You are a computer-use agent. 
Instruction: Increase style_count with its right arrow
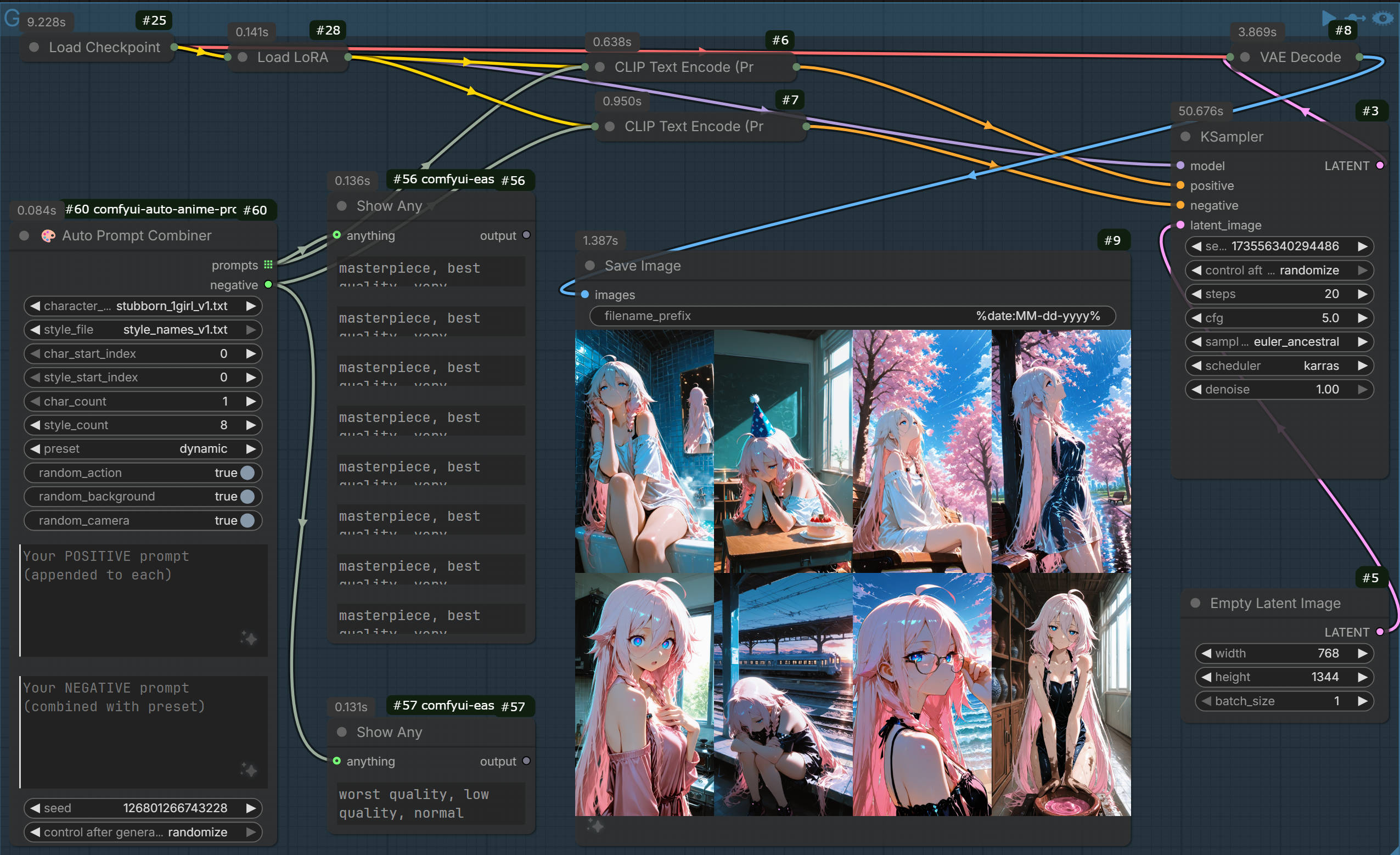point(251,425)
